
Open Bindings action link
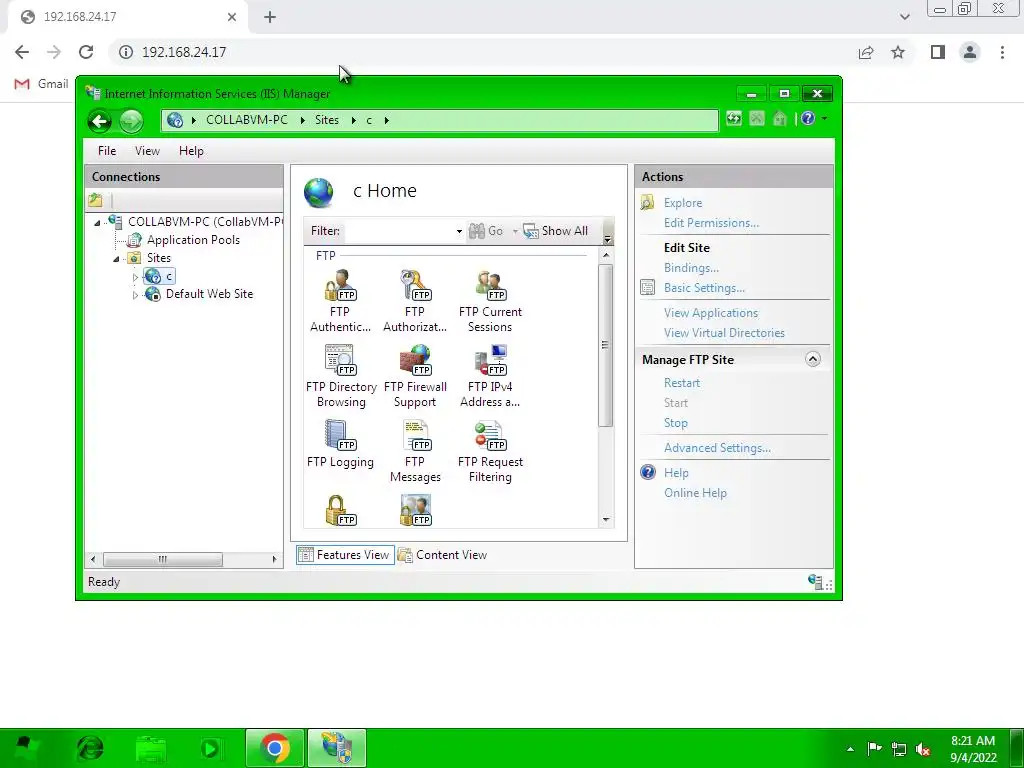click(x=691, y=268)
